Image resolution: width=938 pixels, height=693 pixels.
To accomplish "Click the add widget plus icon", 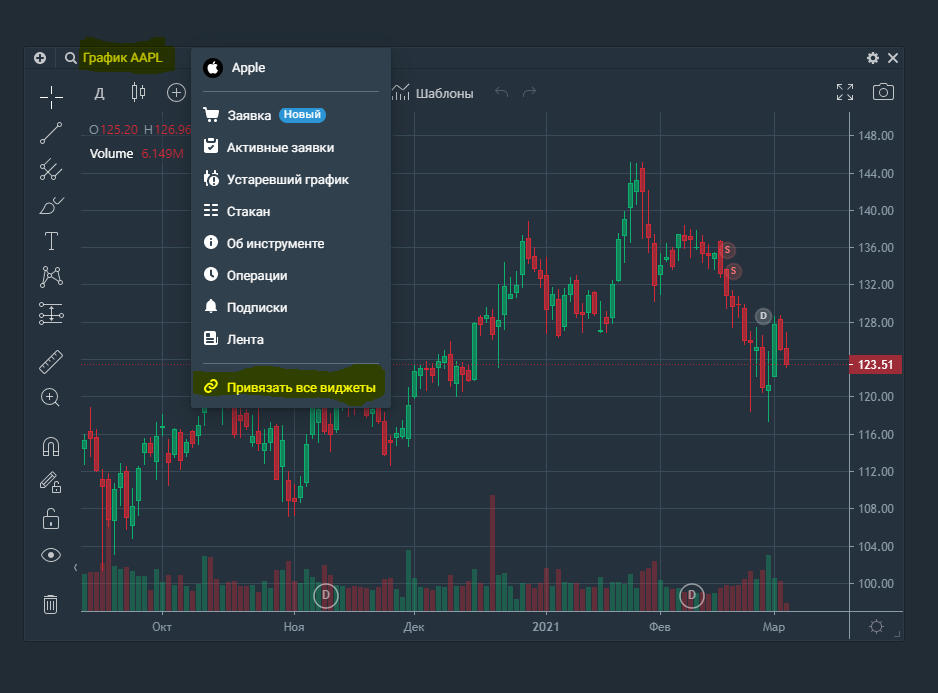I will point(40,58).
